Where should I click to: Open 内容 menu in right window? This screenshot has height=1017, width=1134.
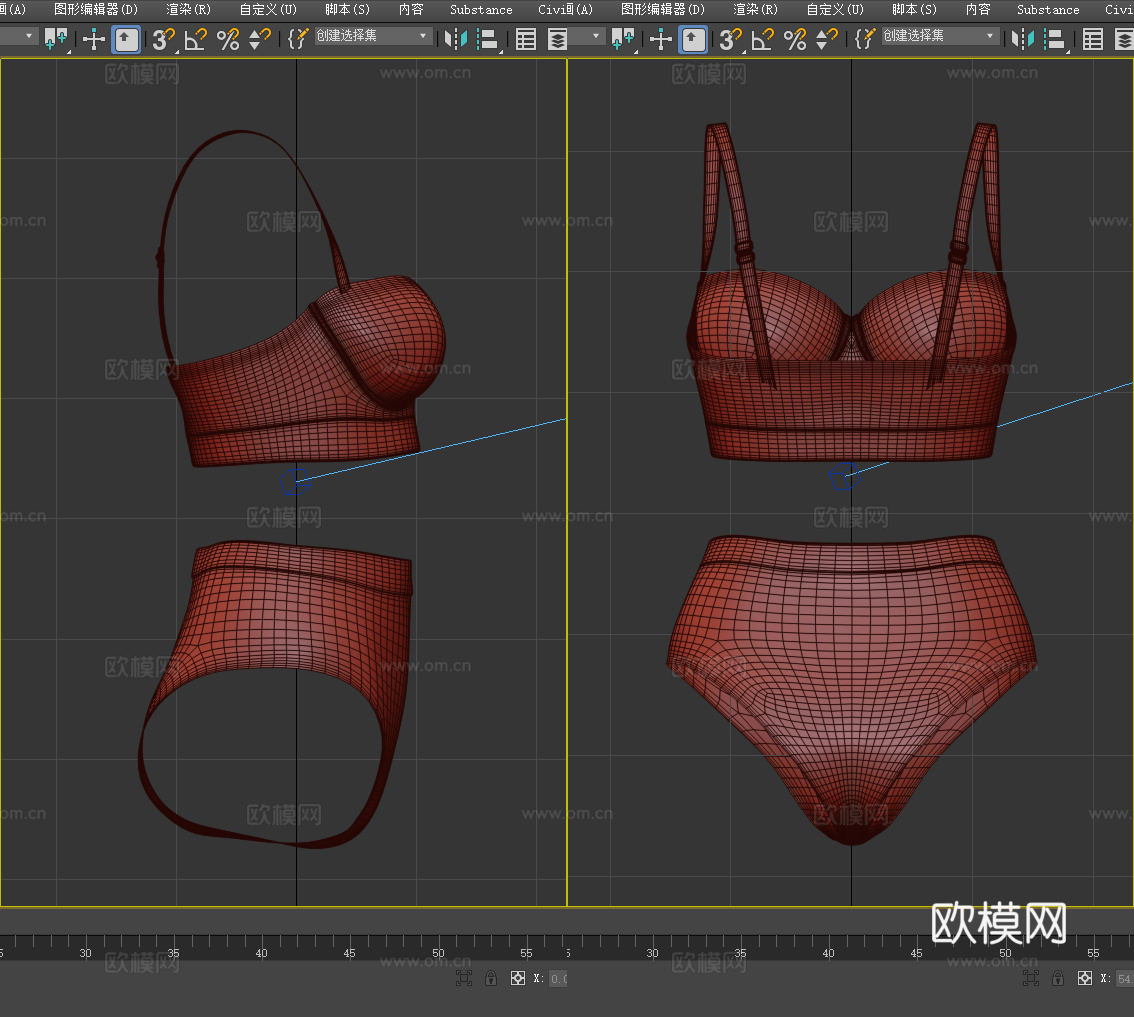[978, 9]
